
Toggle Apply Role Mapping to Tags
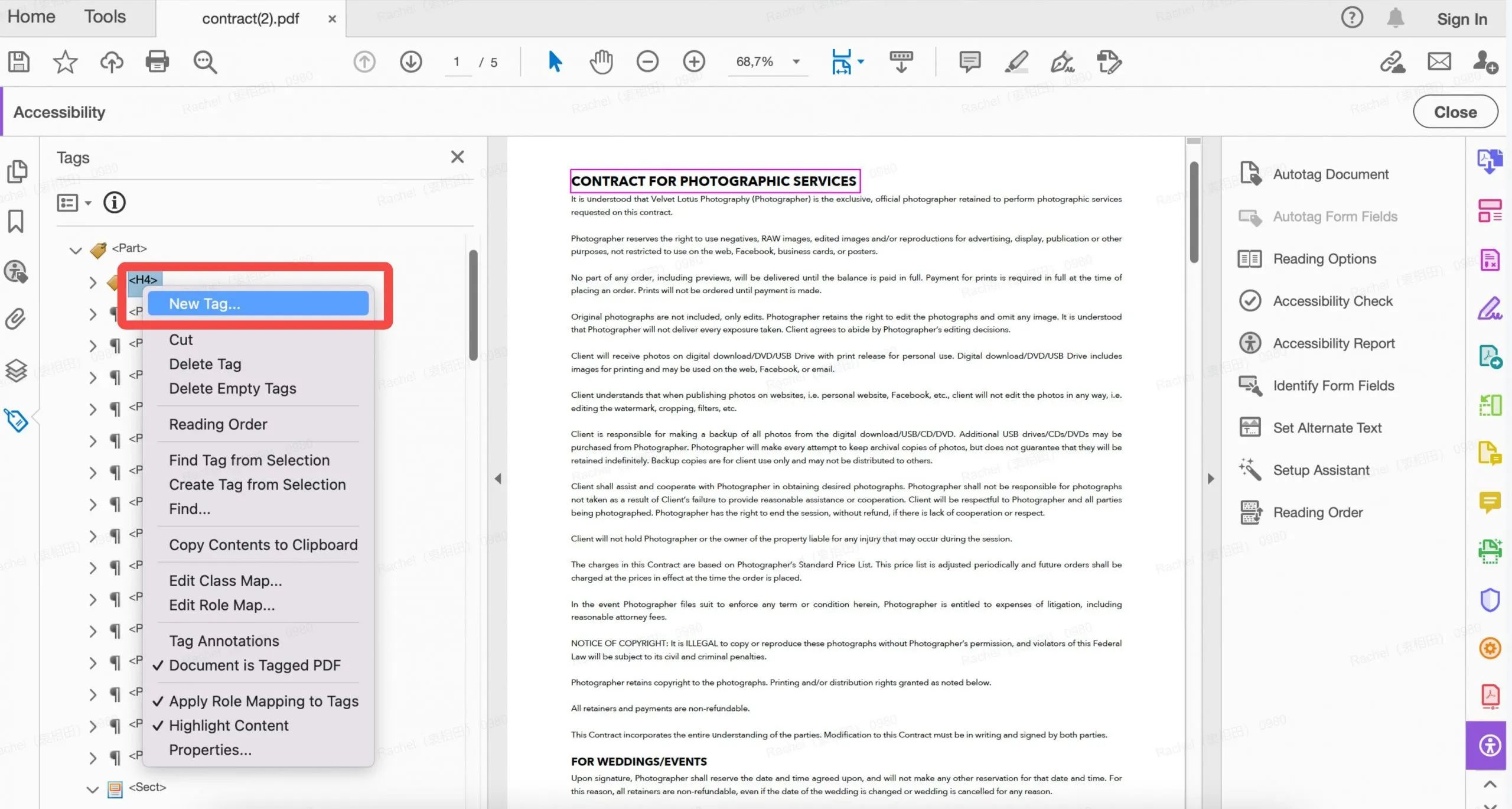264,701
